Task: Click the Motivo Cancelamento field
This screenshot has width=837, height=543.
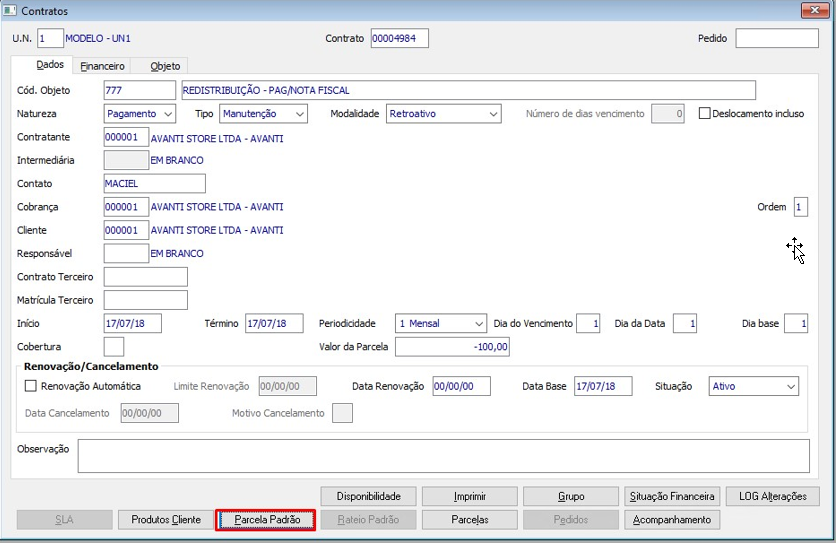Action: click(x=342, y=413)
